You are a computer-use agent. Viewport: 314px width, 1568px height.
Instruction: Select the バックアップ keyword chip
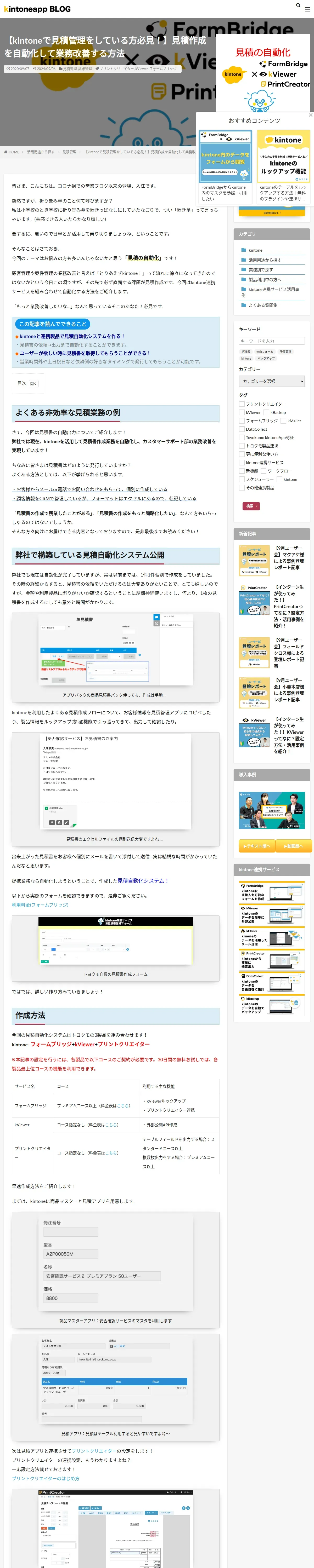(x=266, y=359)
